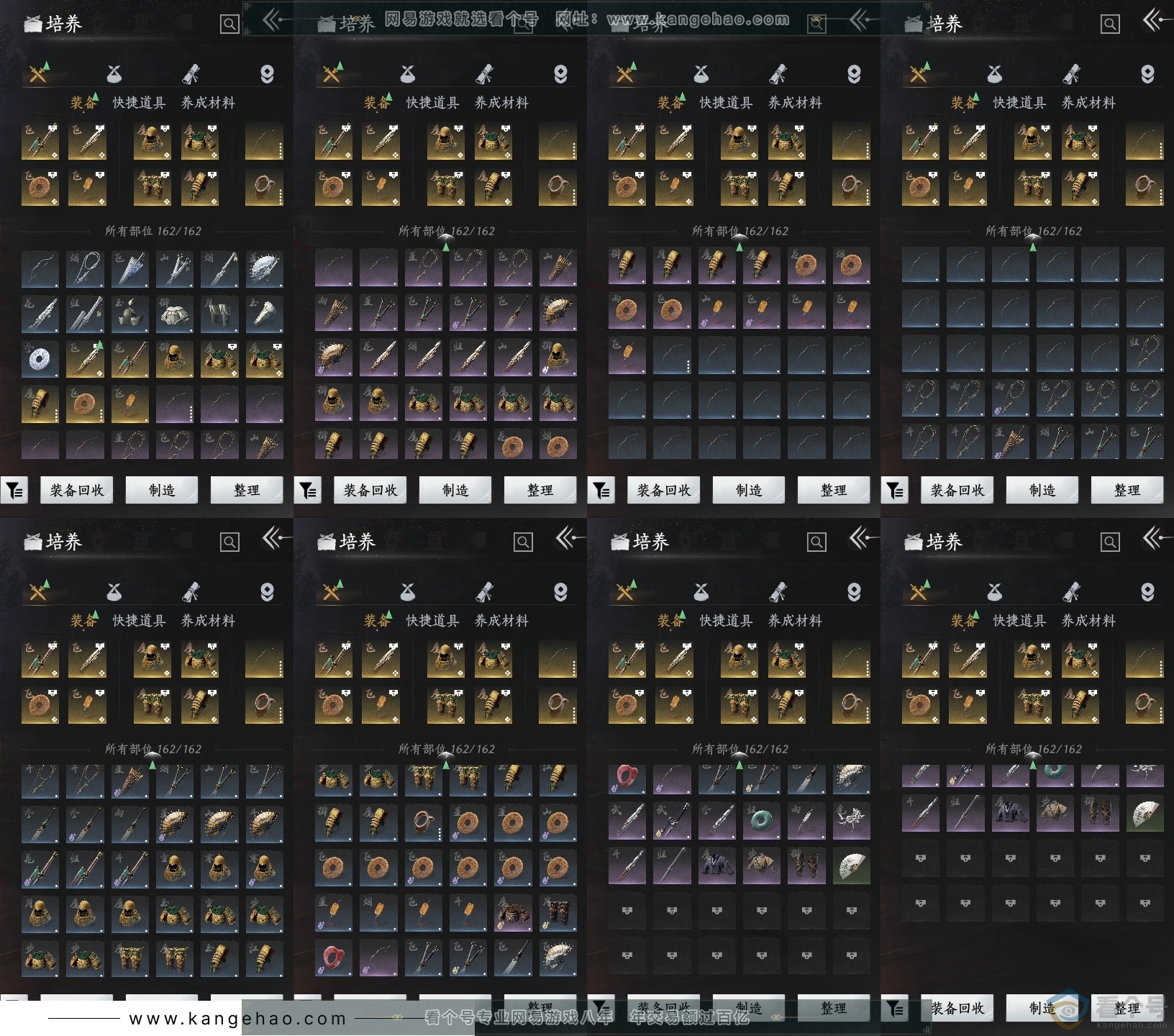Switch to 养成材料 tab in top-right panel

[x=1088, y=103]
